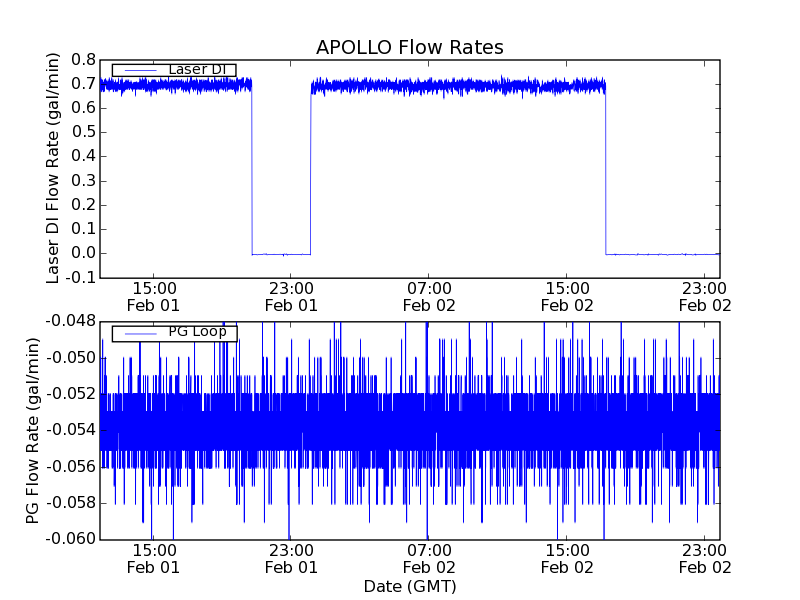800x600 pixels.
Task: Click the blue line sample in PG Loop legend
Action: [x=141, y=334]
